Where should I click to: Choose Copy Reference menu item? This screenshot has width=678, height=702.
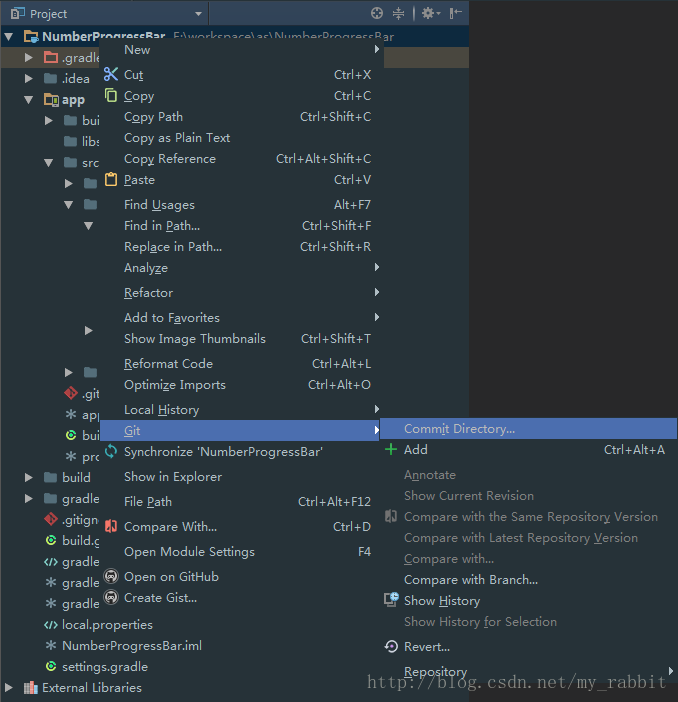(241, 158)
